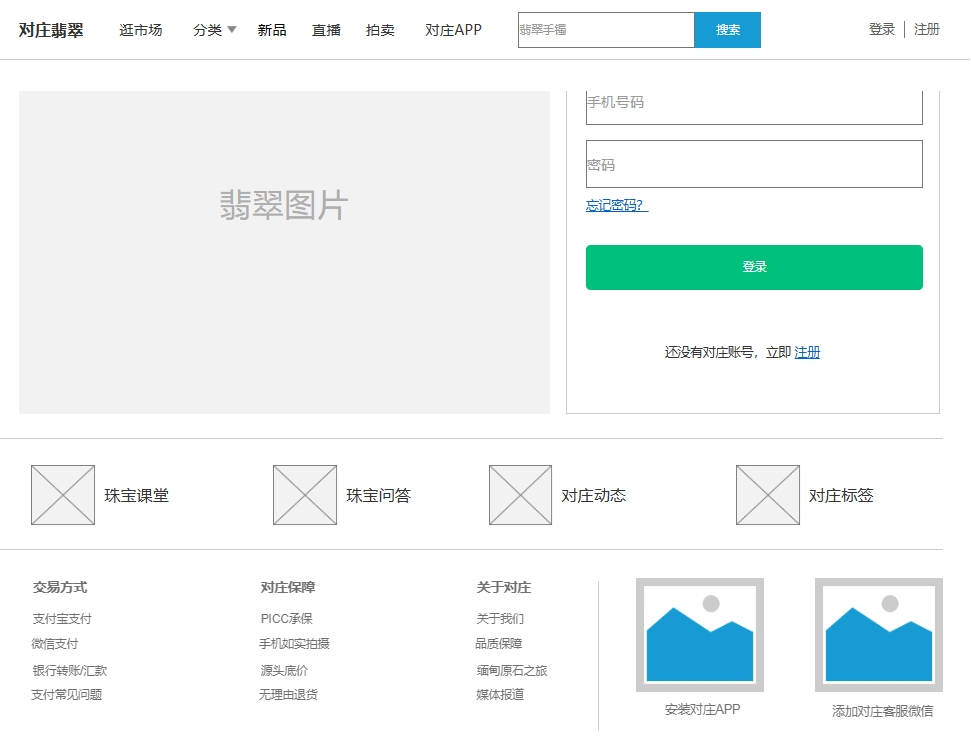Open the 珠宝课堂 label
The height and width of the screenshot is (752, 971).
coord(136,496)
